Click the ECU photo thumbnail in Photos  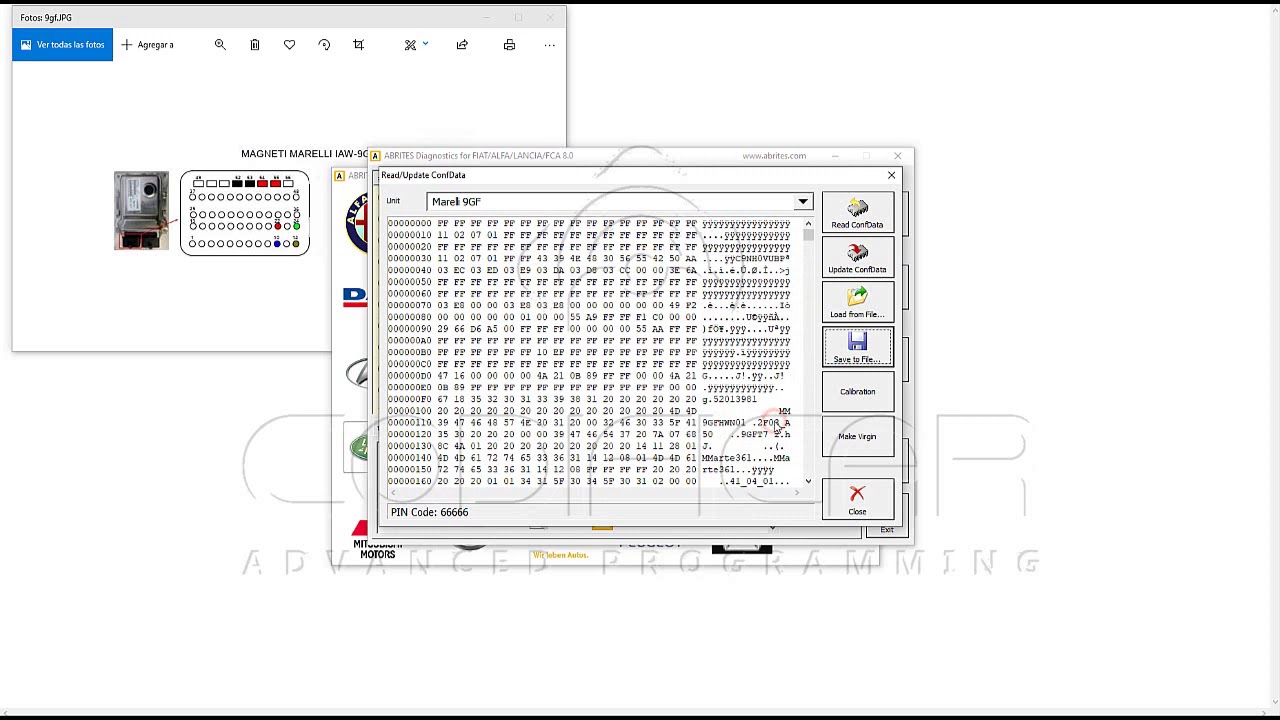[x=141, y=211]
